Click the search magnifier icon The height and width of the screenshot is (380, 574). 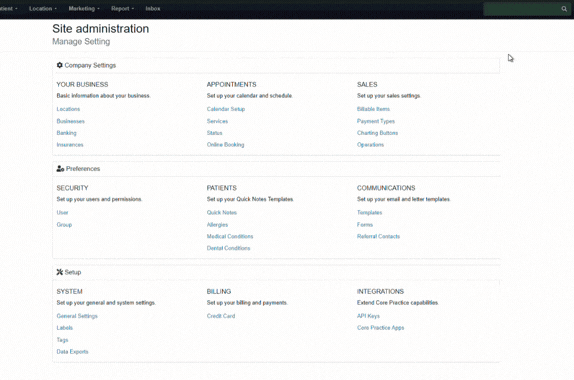point(564,9)
